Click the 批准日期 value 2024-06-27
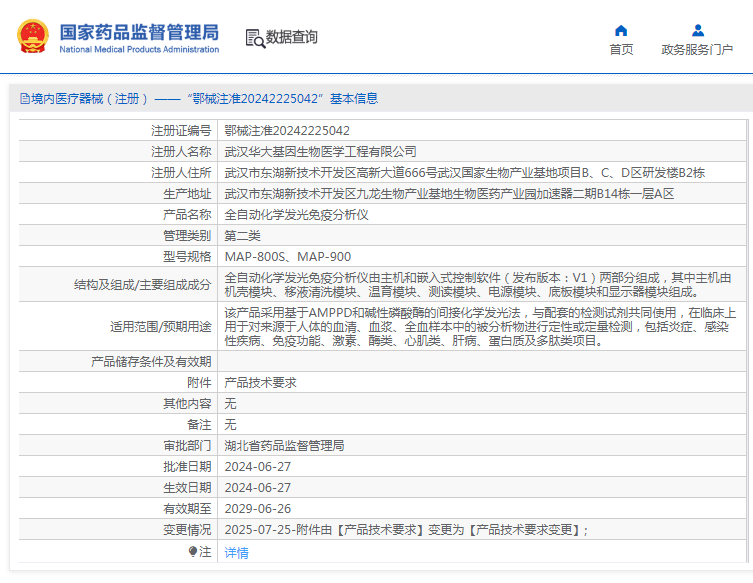Image resolution: width=753 pixels, height=583 pixels. [257, 467]
